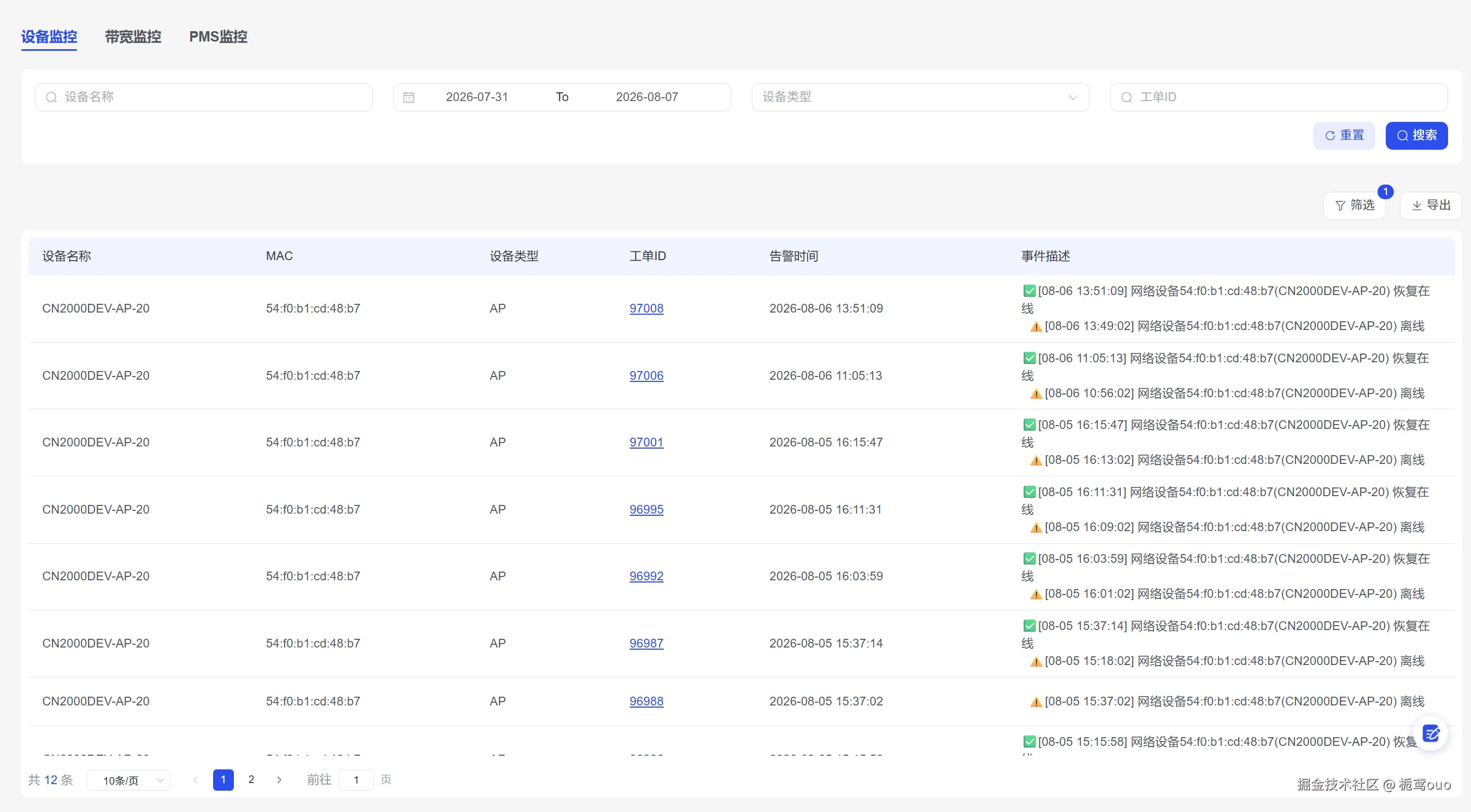Open work order link 97006
Screen dimensions: 1471x812
(x=646, y=376)
